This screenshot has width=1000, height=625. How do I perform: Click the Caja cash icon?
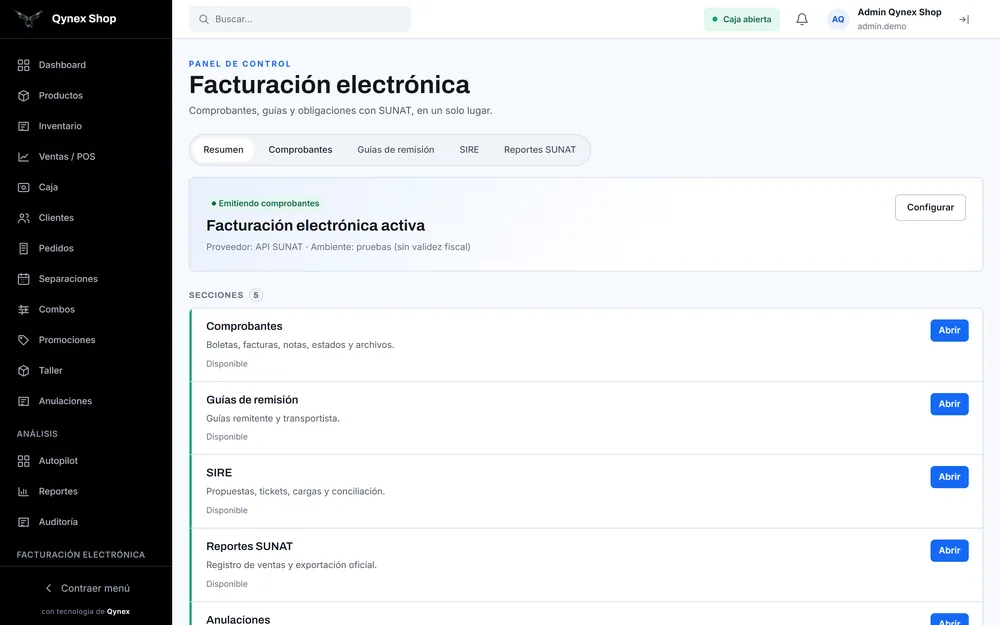tap(24, 188)
